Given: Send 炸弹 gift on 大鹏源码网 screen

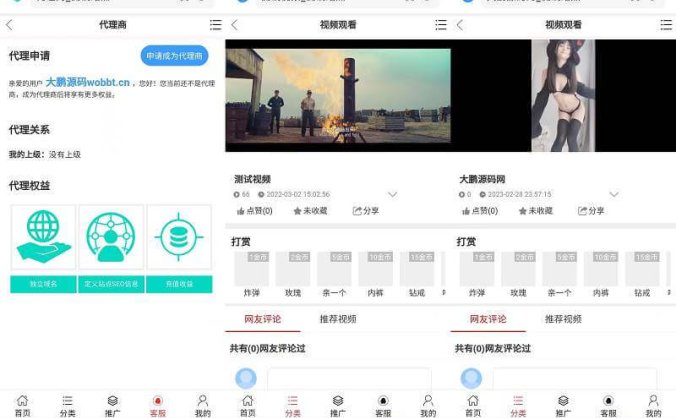Looking at the screenshot, I should pyautogui.click(x=477, y=275).
